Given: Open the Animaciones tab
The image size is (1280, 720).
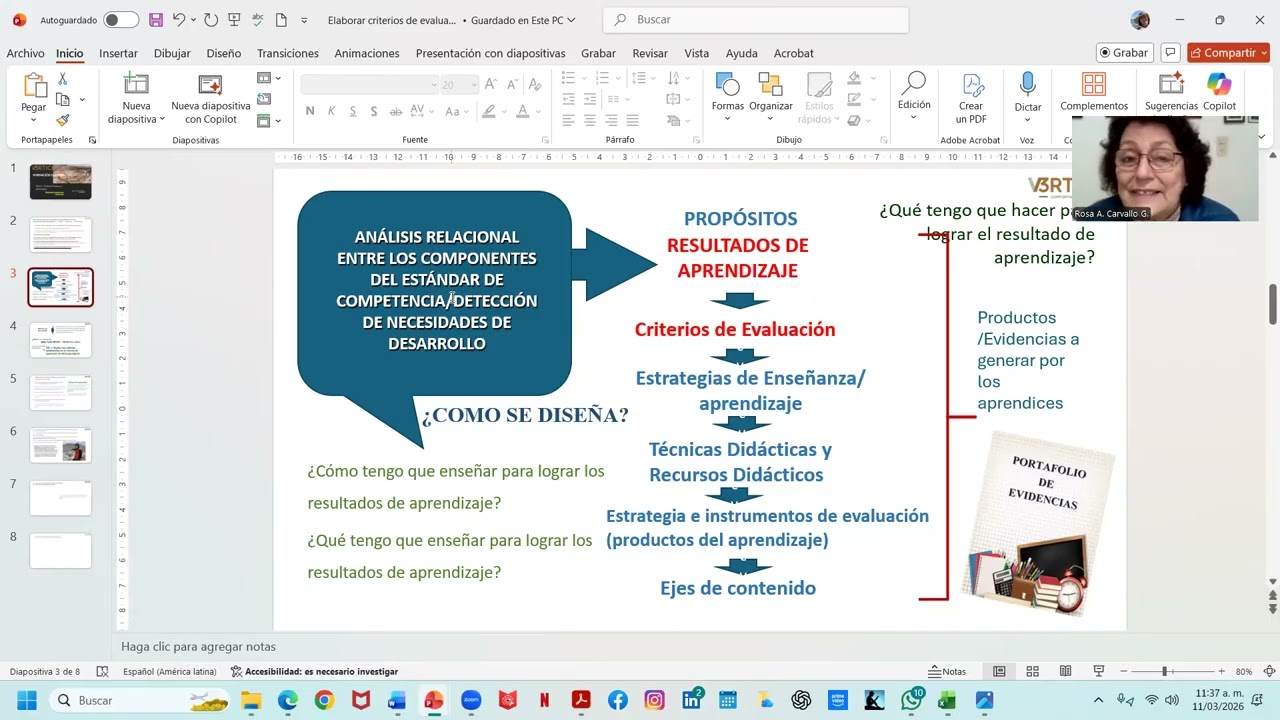Looking at the screenshot, I should 367,53.
